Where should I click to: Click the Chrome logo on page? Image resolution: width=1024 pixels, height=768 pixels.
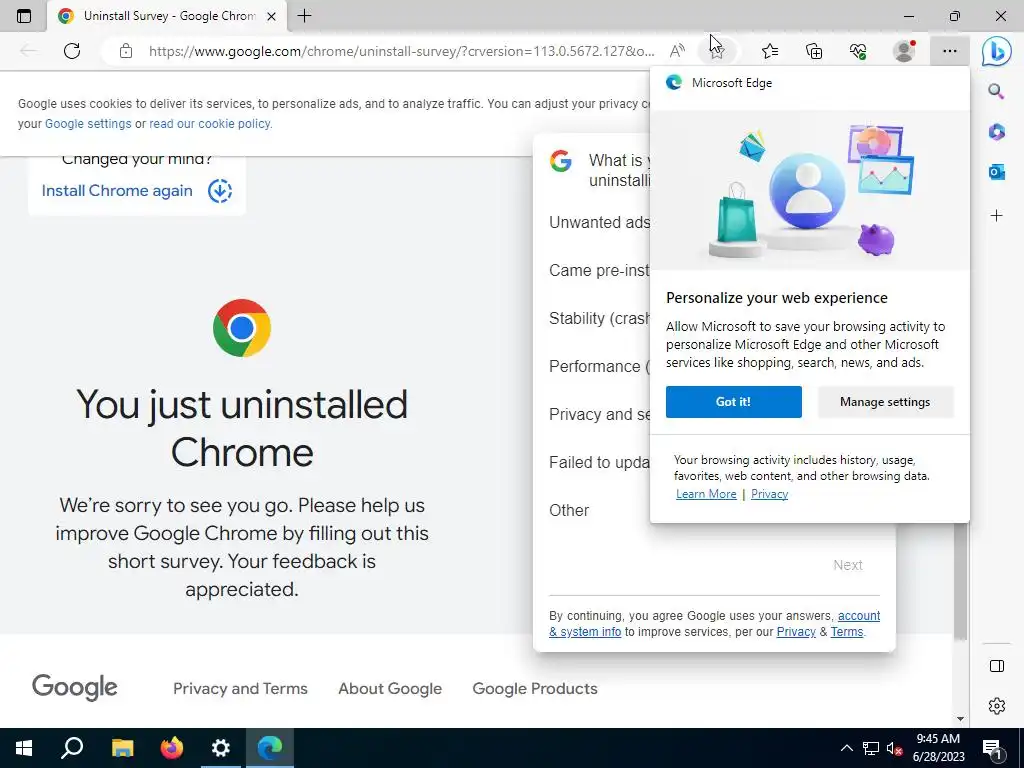coord(242,328)
